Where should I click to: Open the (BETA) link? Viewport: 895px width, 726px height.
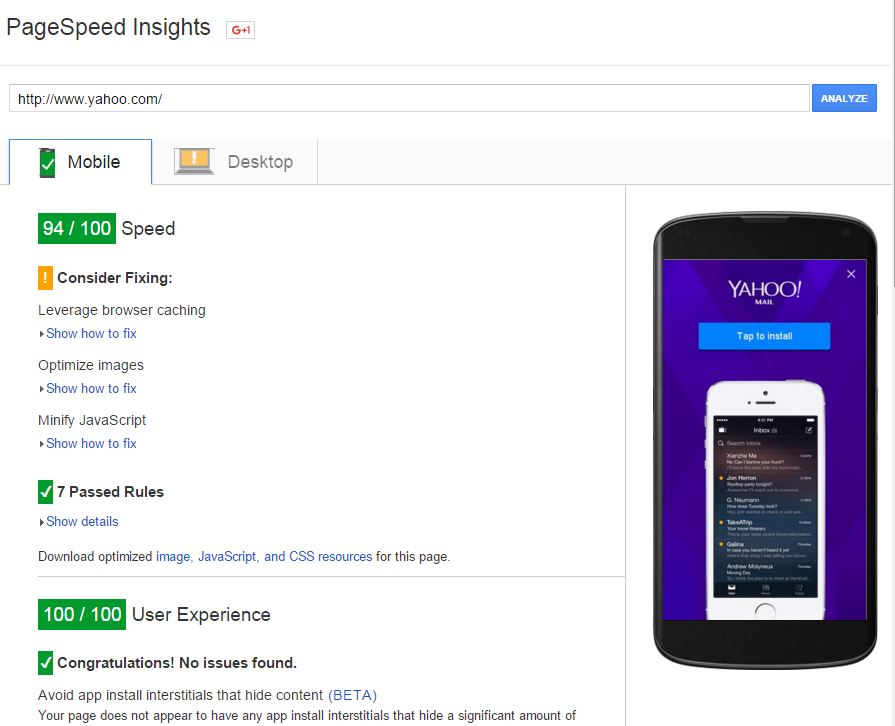[352, 695]
